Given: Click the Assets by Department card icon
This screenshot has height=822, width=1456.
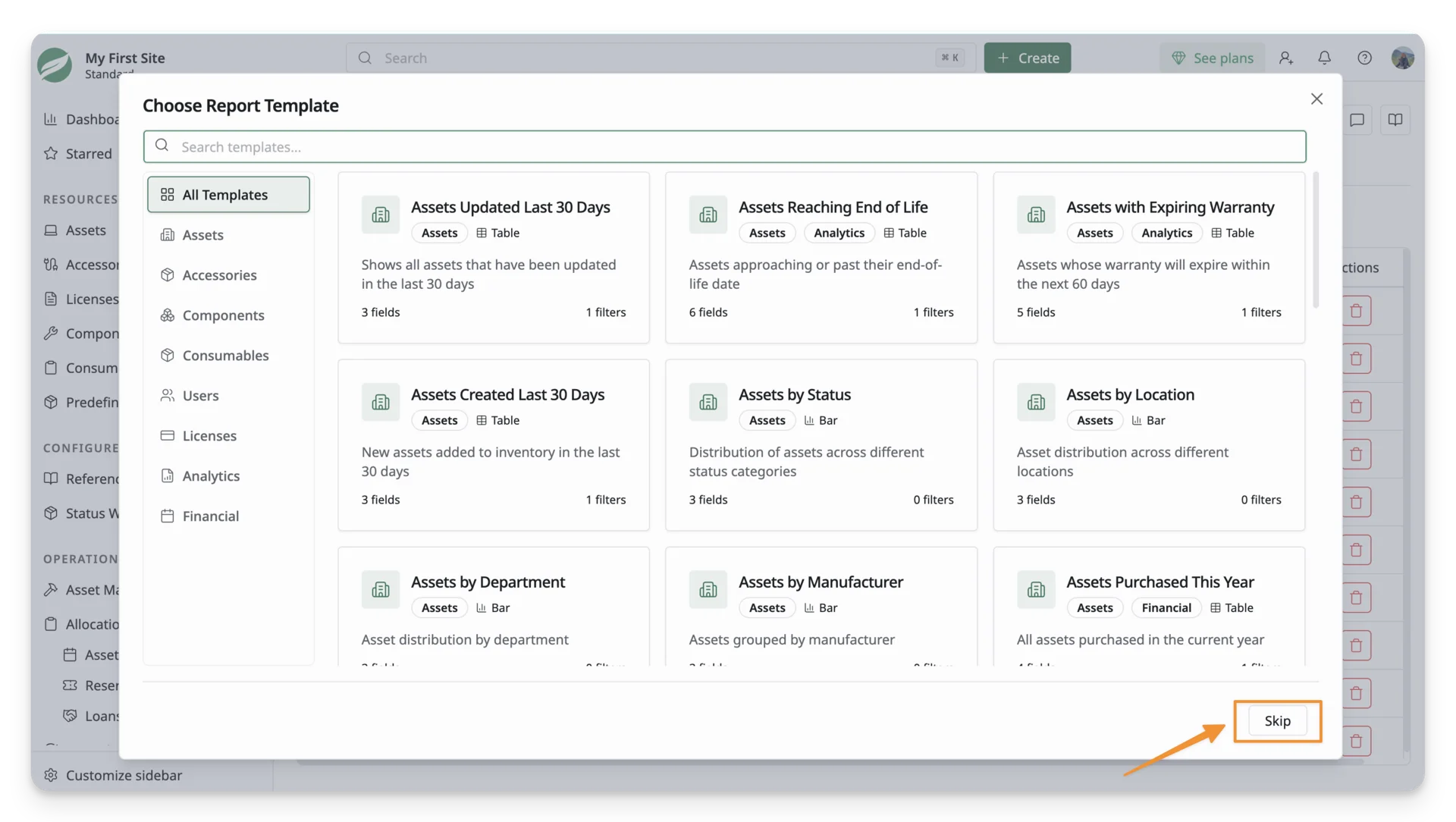Looking at the screenshot, I should tap(381, 589).
